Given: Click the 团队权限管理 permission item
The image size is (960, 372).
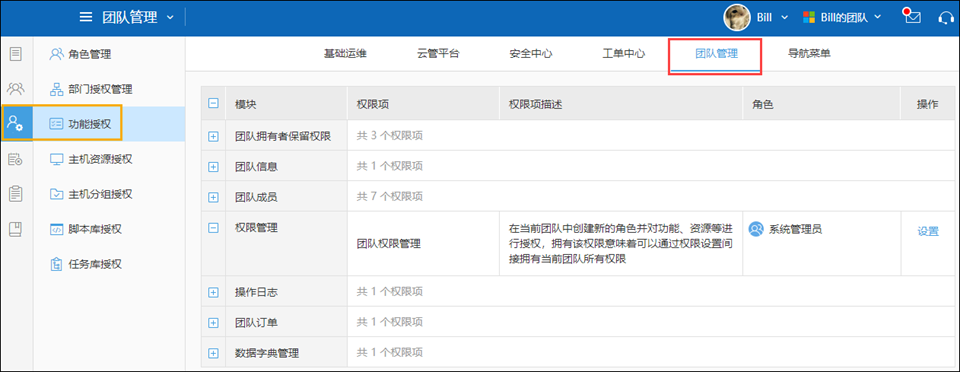Looking at the screenshot, I should tap(389, 244).
